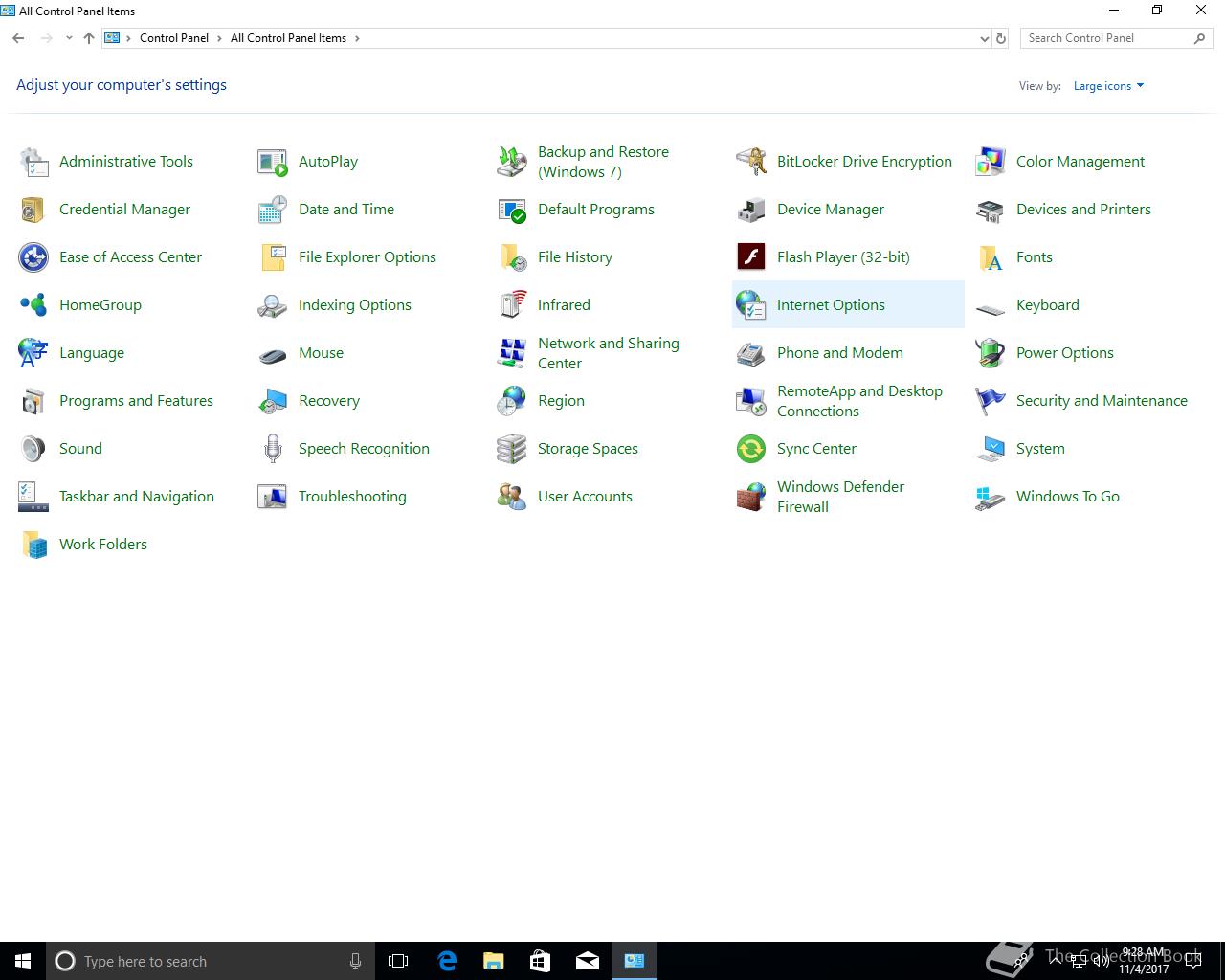The width and height of the screenshot is (1225, 980).
Task: Open the Indexing Options icon
Action: coord(273,305)
